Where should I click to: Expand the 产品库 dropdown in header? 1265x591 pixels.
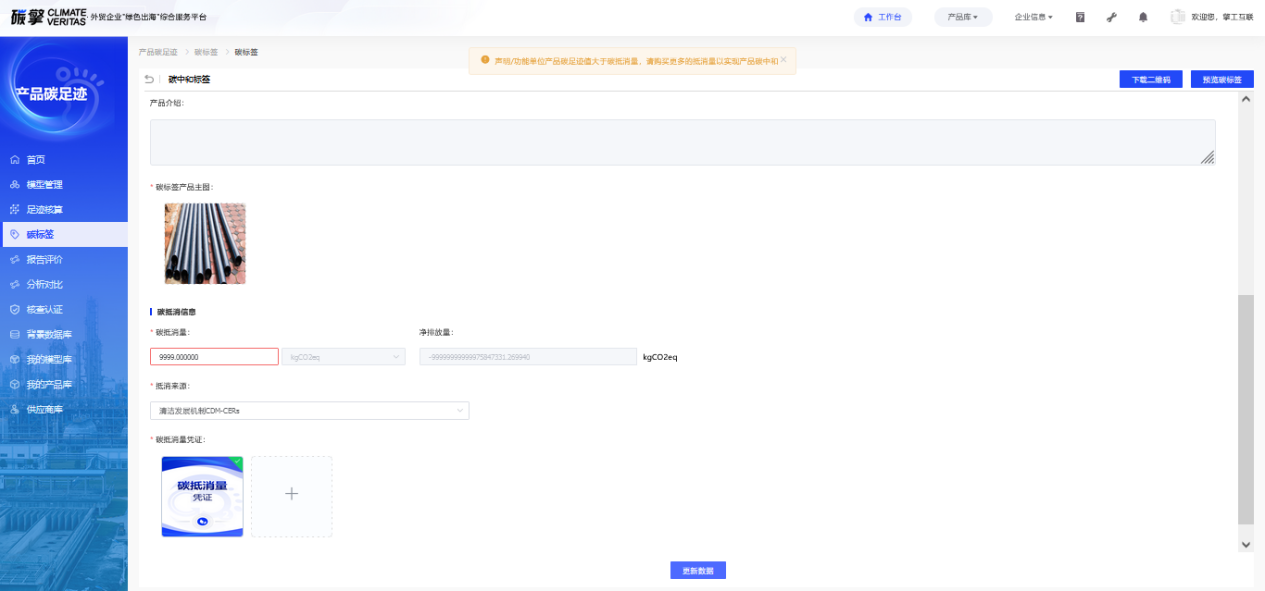pos(962,17)
